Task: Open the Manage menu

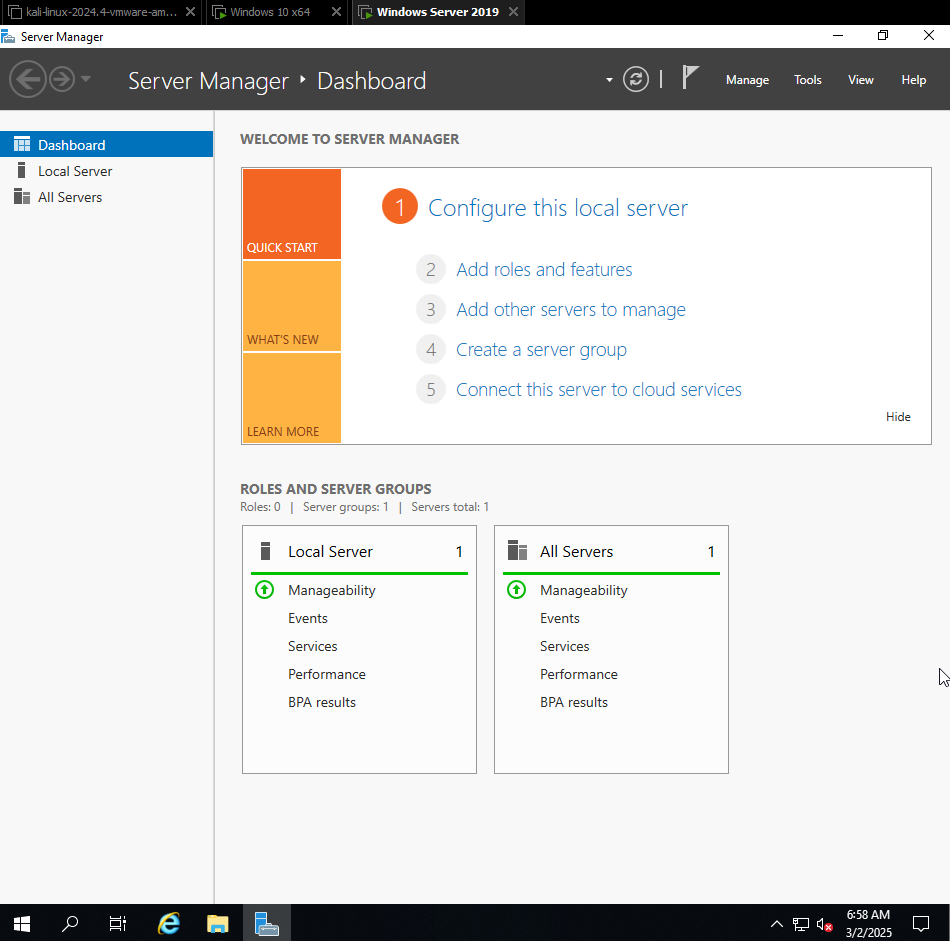Action: click(747, 80)
